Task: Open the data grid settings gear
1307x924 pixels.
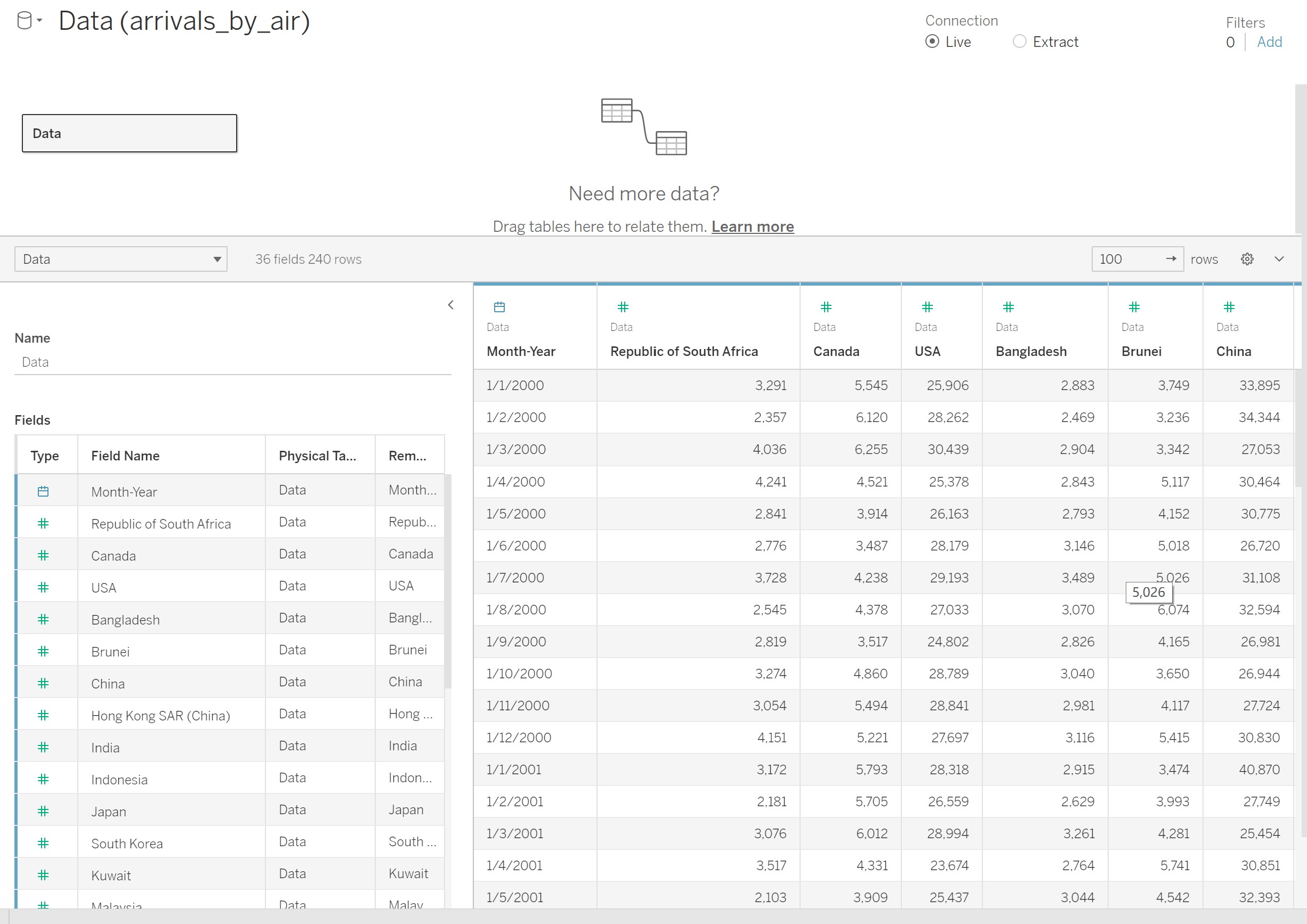Action: [x=1247, y=260]
